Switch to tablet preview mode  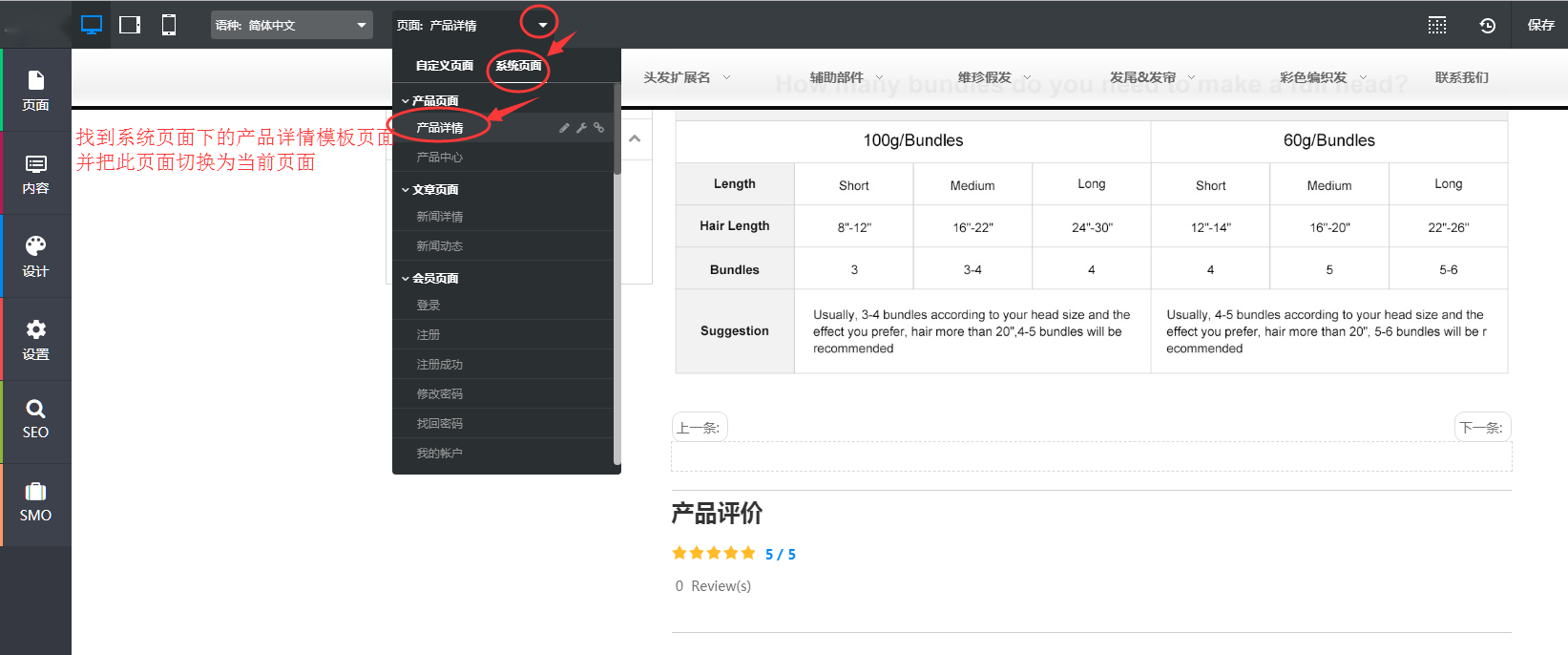130,25
